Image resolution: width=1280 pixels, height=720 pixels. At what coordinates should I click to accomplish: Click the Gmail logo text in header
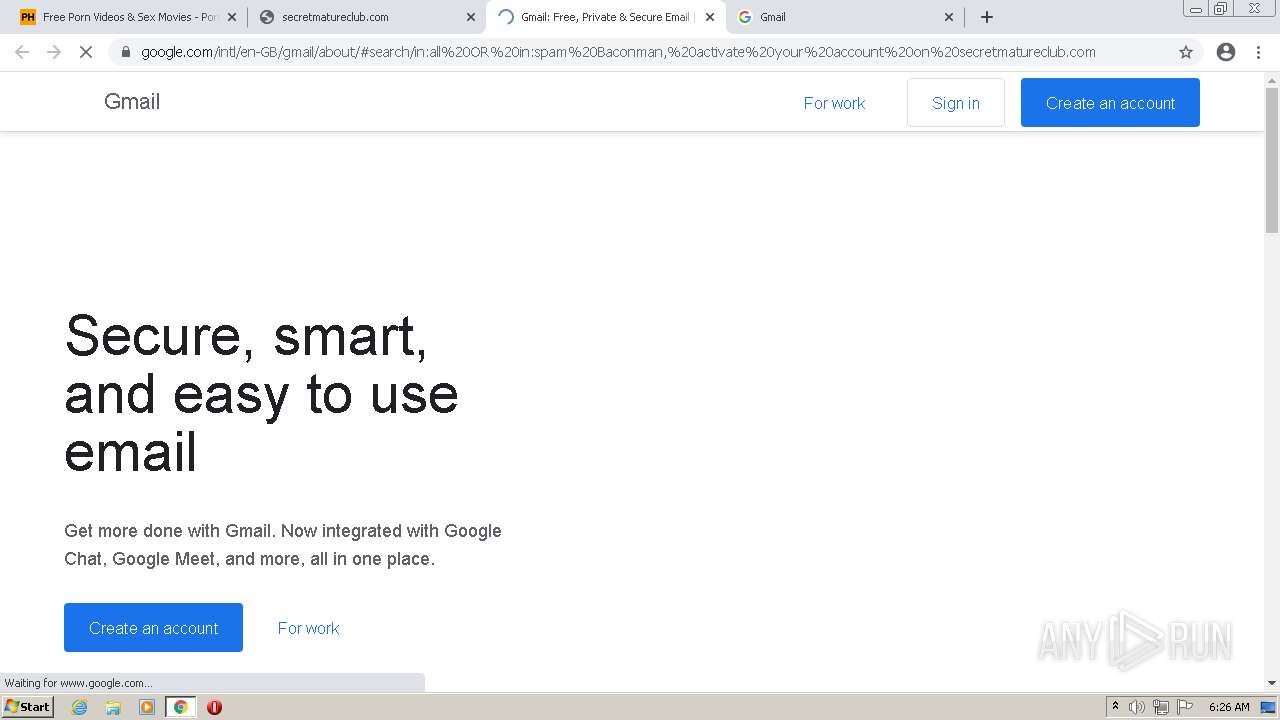pyautogui.click(x=132, y=101)
